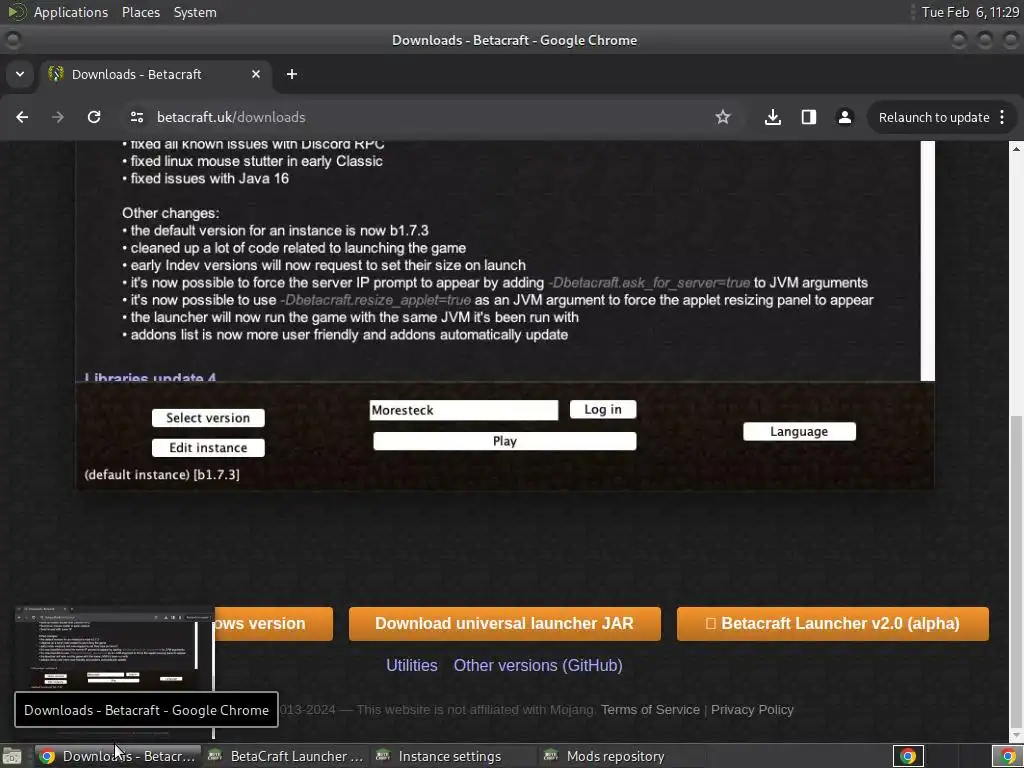Bookmark this page with the star icon
Viewport: 1024px width, 768px height.
click(x=722, y=117)
